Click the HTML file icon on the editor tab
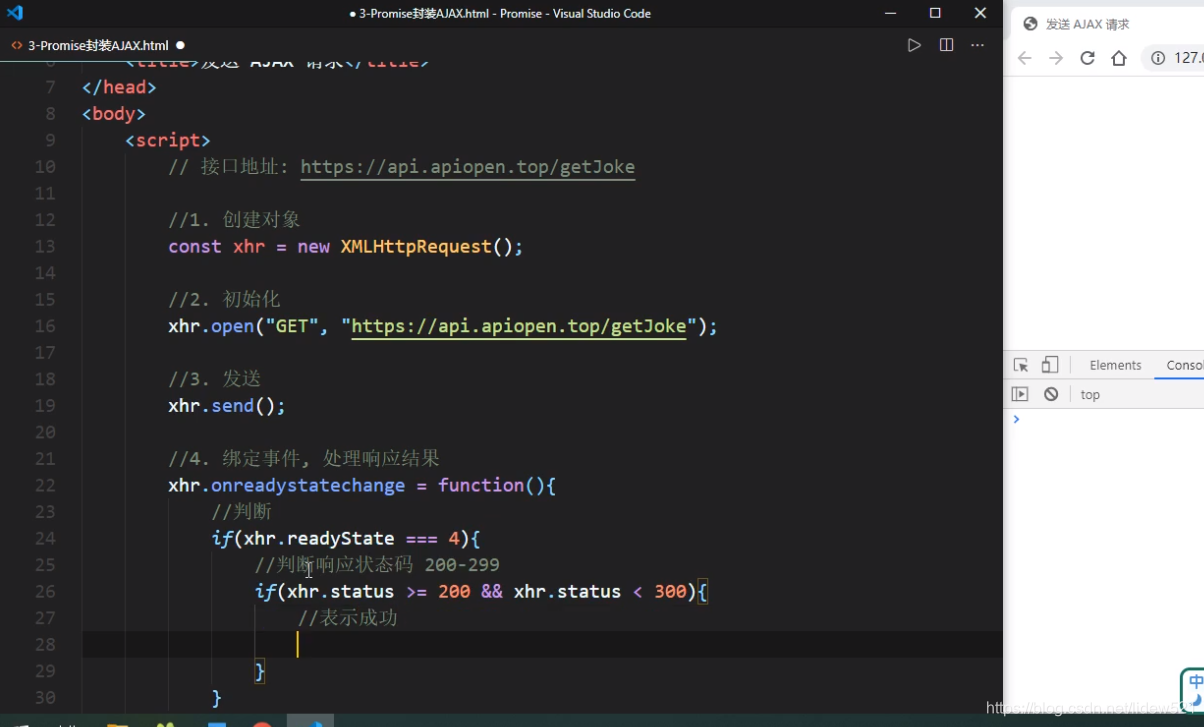Viewport: 1204px width, 727px height. point(16,45)
